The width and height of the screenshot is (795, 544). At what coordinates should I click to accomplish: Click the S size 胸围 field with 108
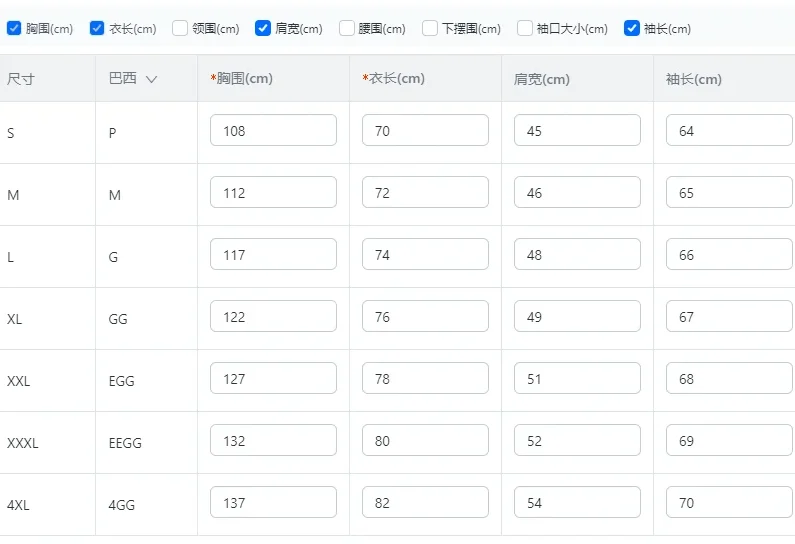coord(273,130)
